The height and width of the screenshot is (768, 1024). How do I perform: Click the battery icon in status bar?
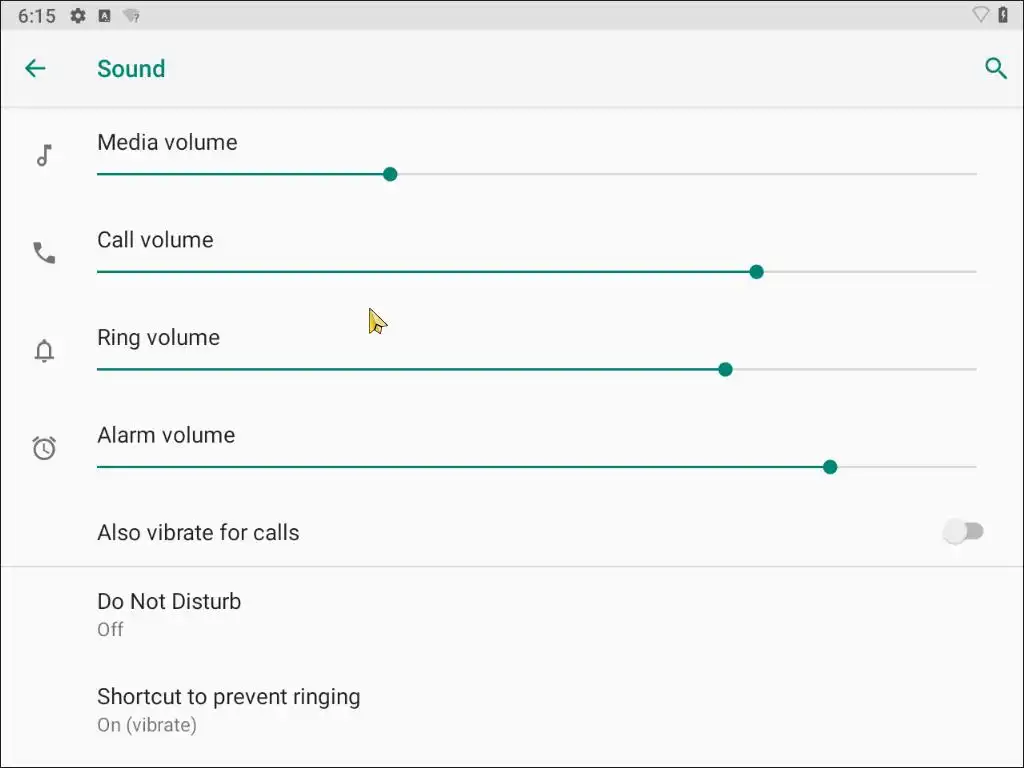(x=1004, y=15)
